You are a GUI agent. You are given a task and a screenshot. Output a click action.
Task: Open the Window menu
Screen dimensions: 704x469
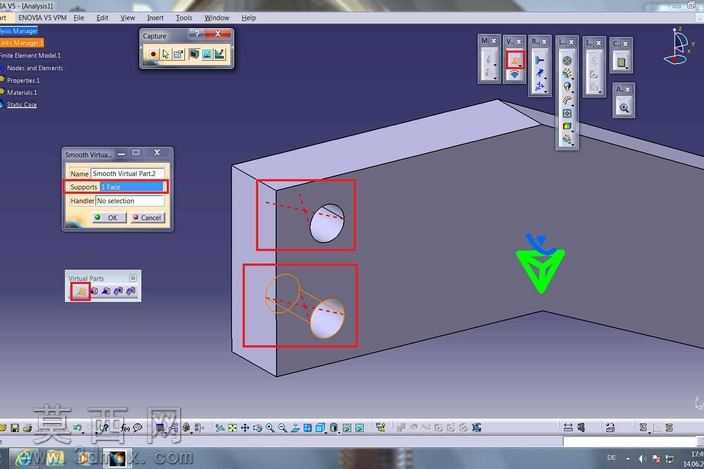point(217,18)
